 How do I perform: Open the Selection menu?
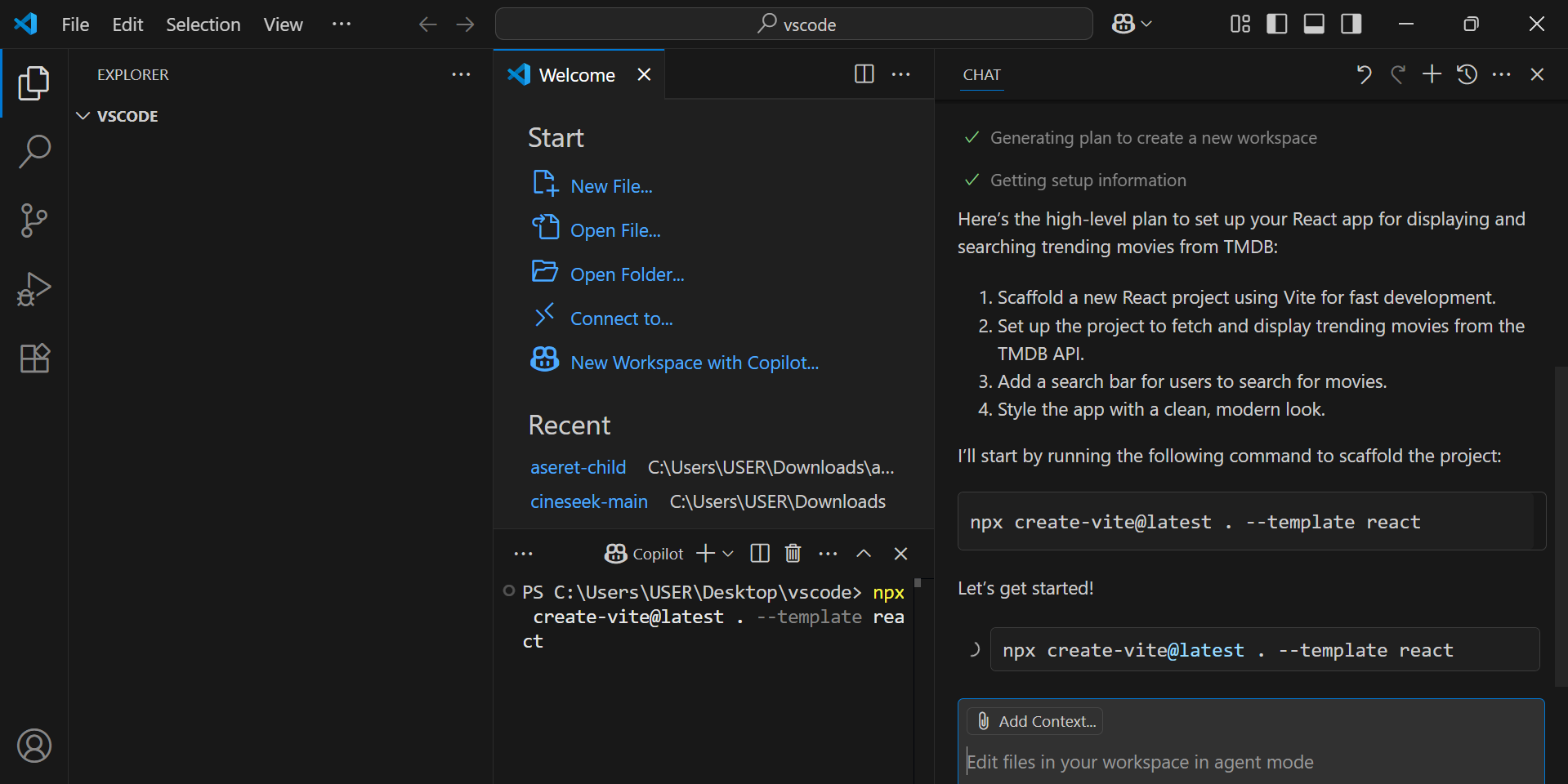click(203, 24)
